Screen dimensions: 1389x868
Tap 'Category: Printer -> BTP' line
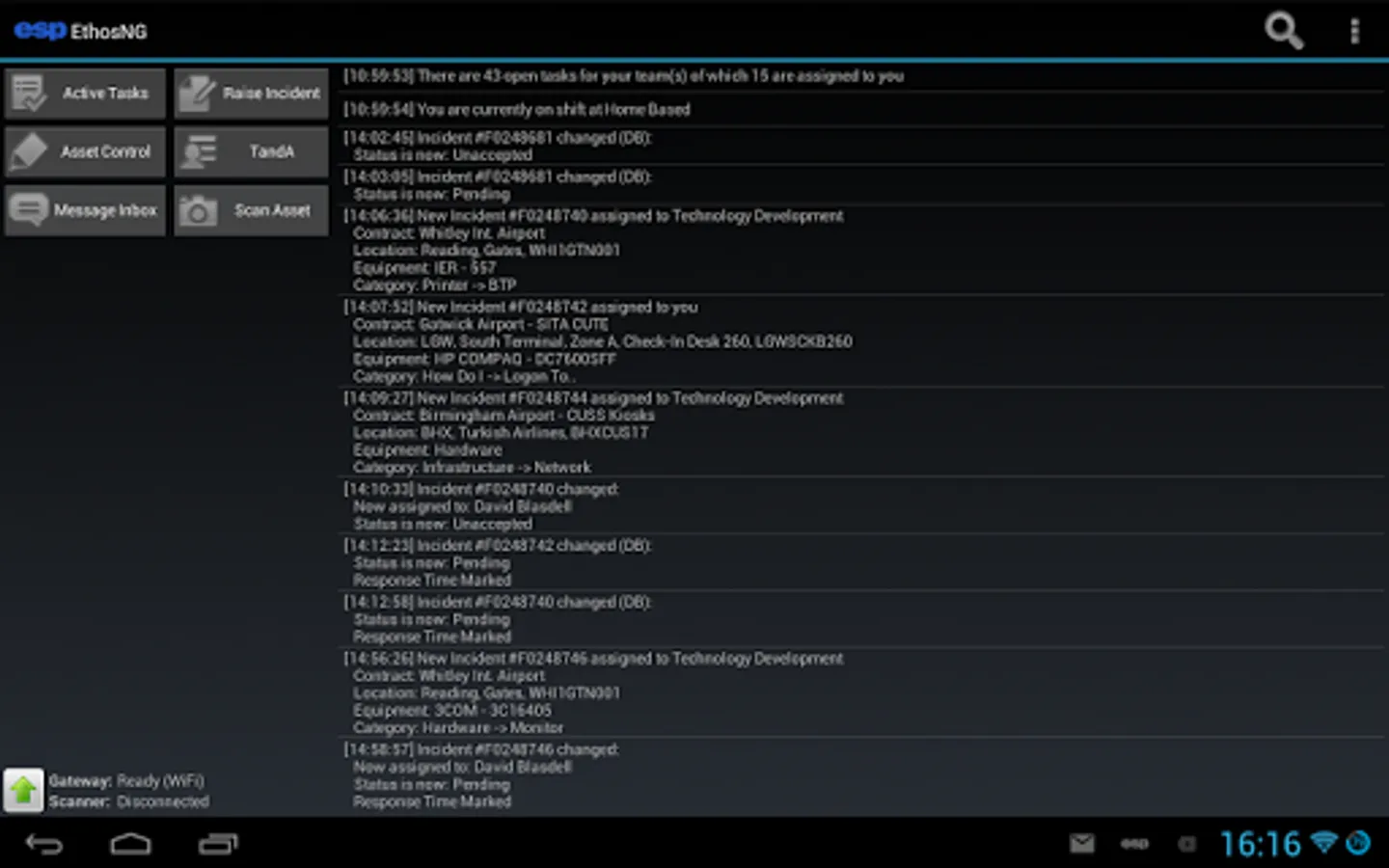434,285
